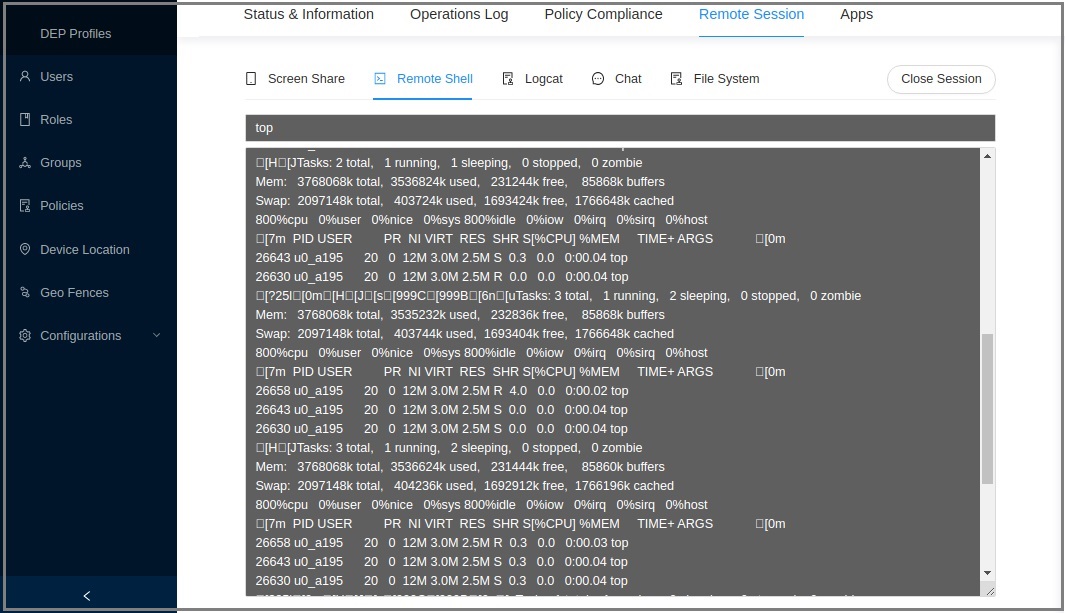
Task: Switch to the Operations Log tab
Action: pos(459,15)
